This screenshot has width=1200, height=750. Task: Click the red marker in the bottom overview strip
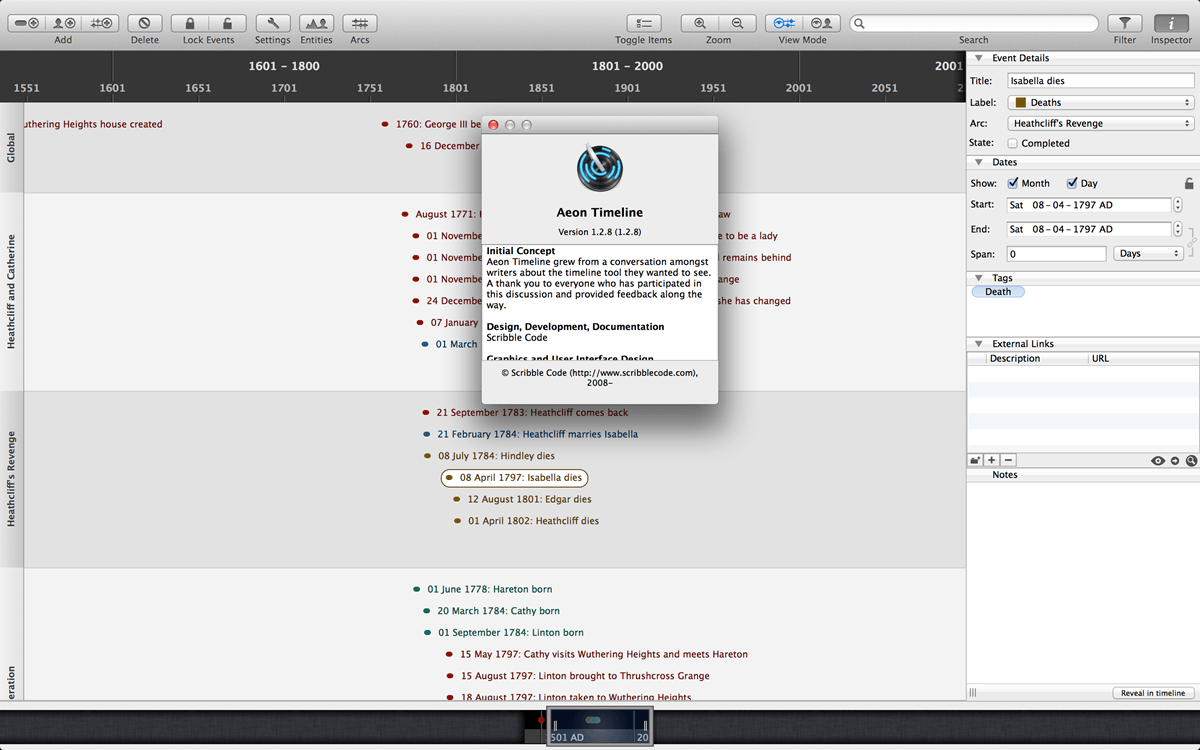541,719
